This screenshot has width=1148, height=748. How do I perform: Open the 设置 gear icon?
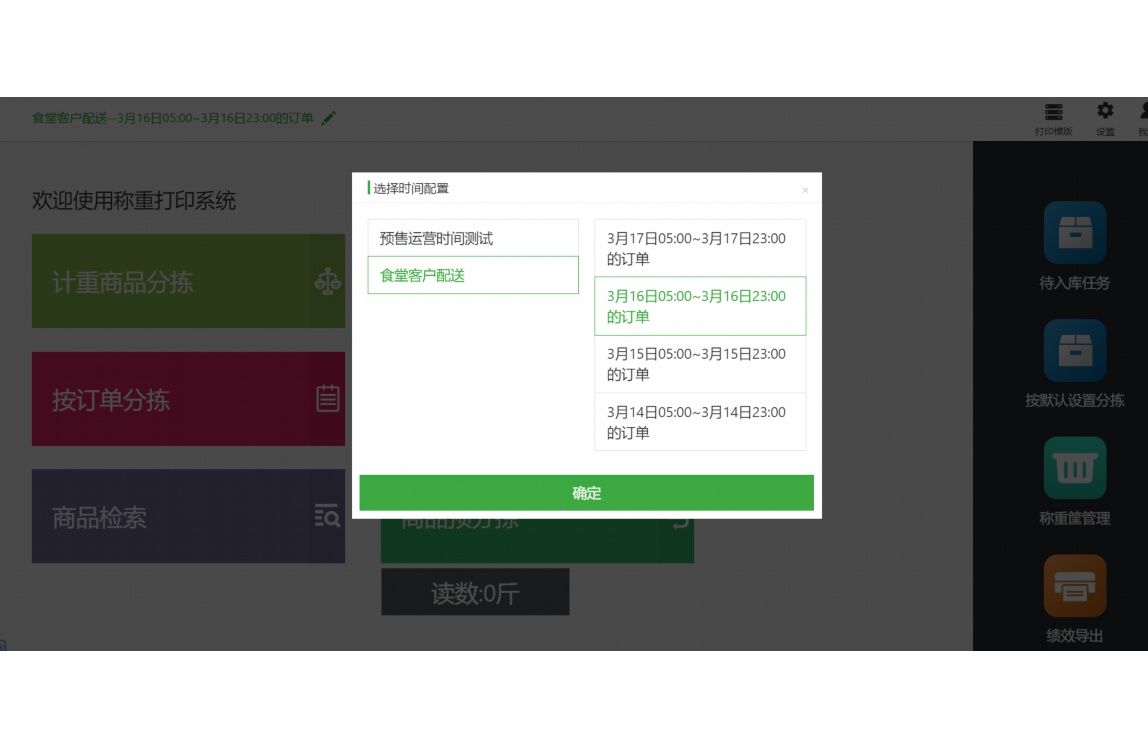click(x=1105, y=112)
